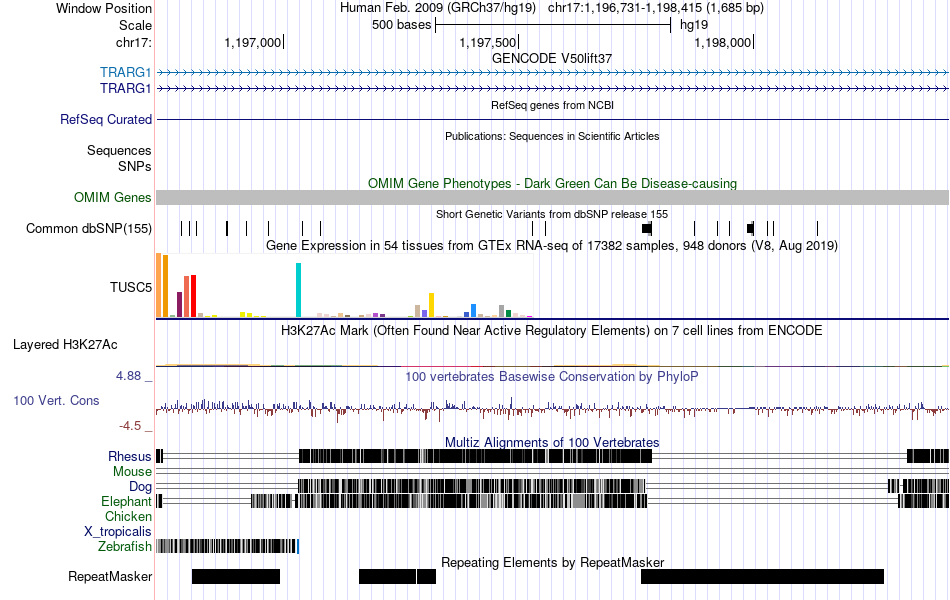Viewport: 950px width, 600px height.
Task: Click 'Publications: Sequences in Scientific Articles' title
Action: pyautogui.click(x=552, y=136)
